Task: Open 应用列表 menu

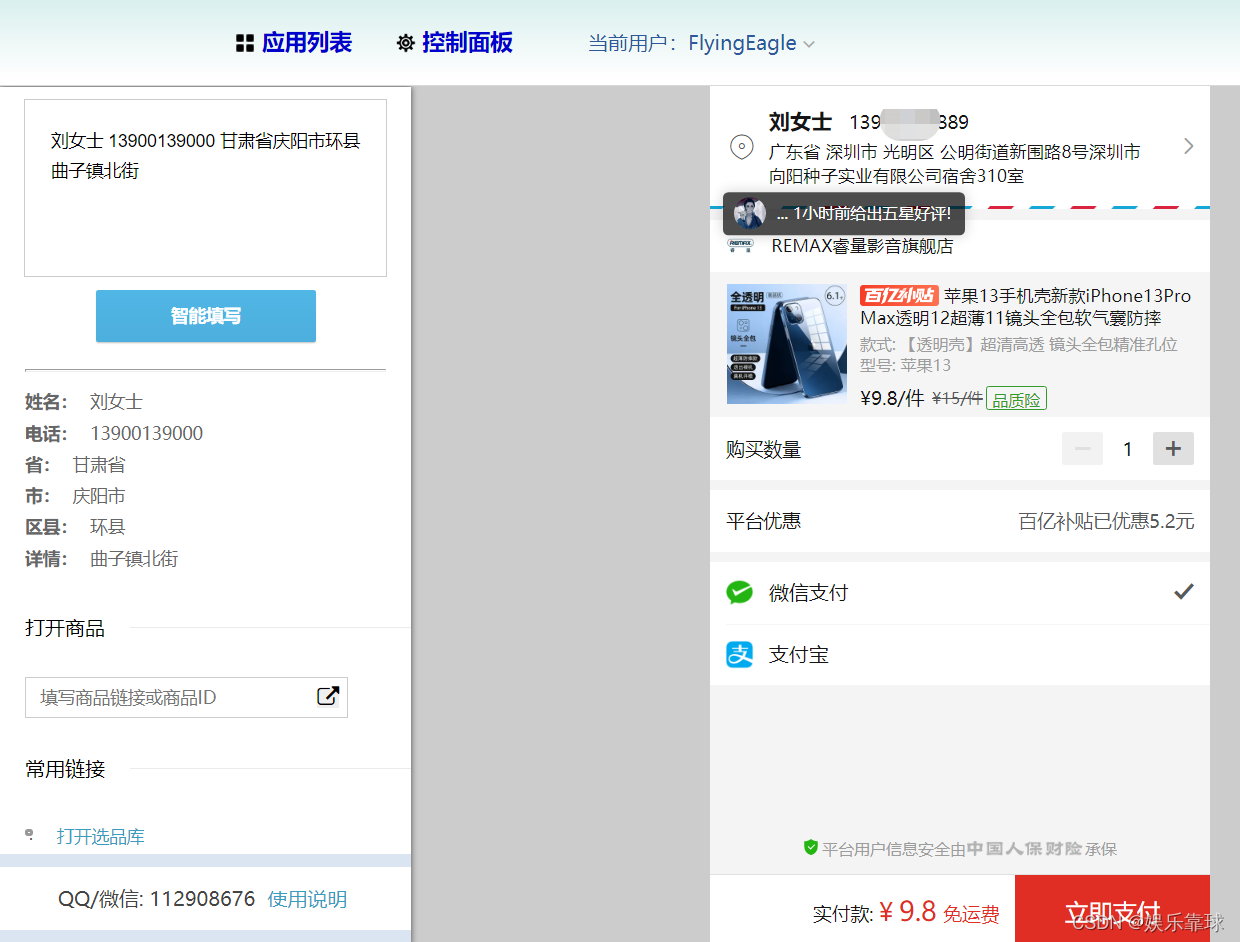Action: point(307,43)
